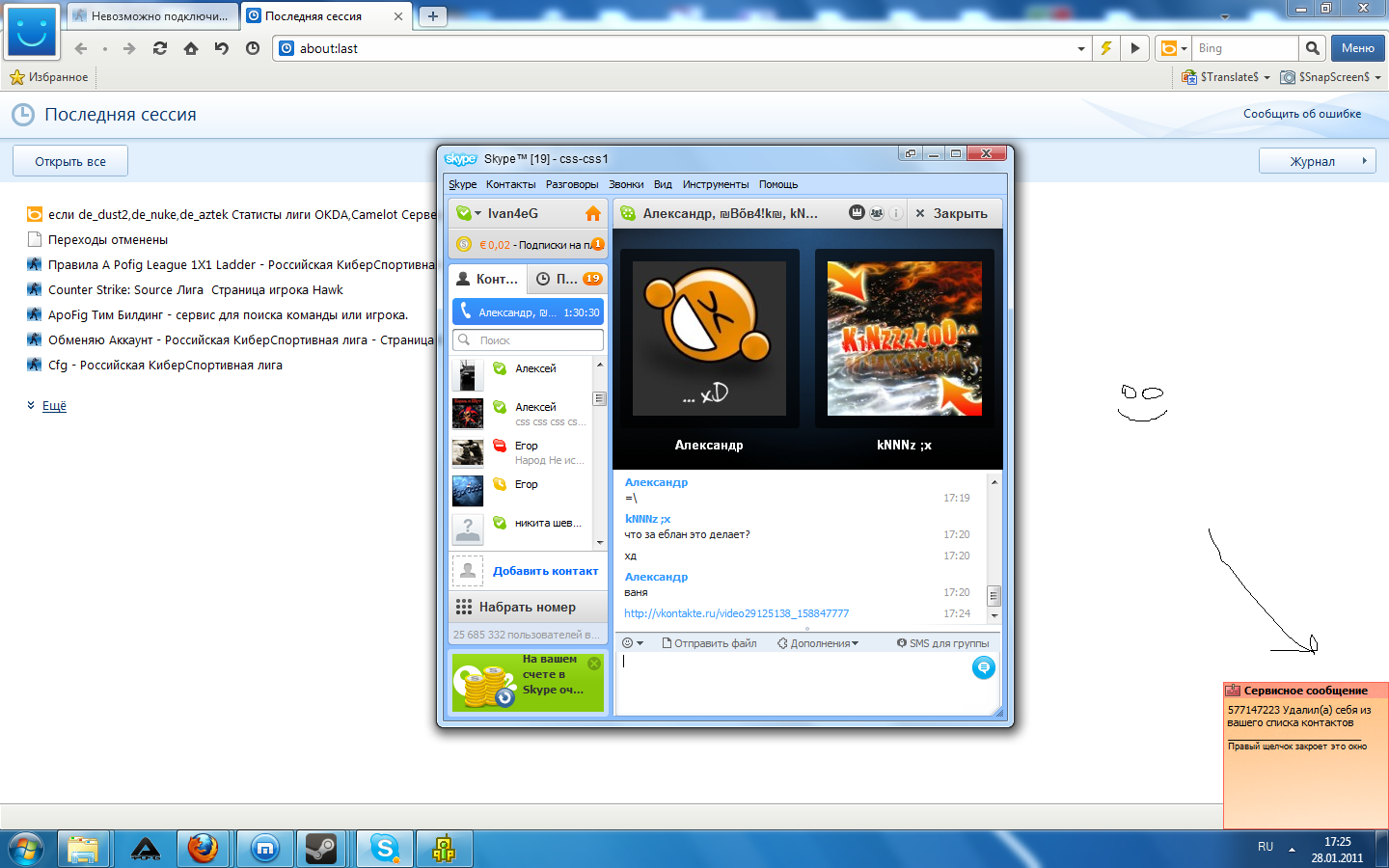Open Инструменты menu in Skype
1389x868 pixels.
tap(716, 184)
